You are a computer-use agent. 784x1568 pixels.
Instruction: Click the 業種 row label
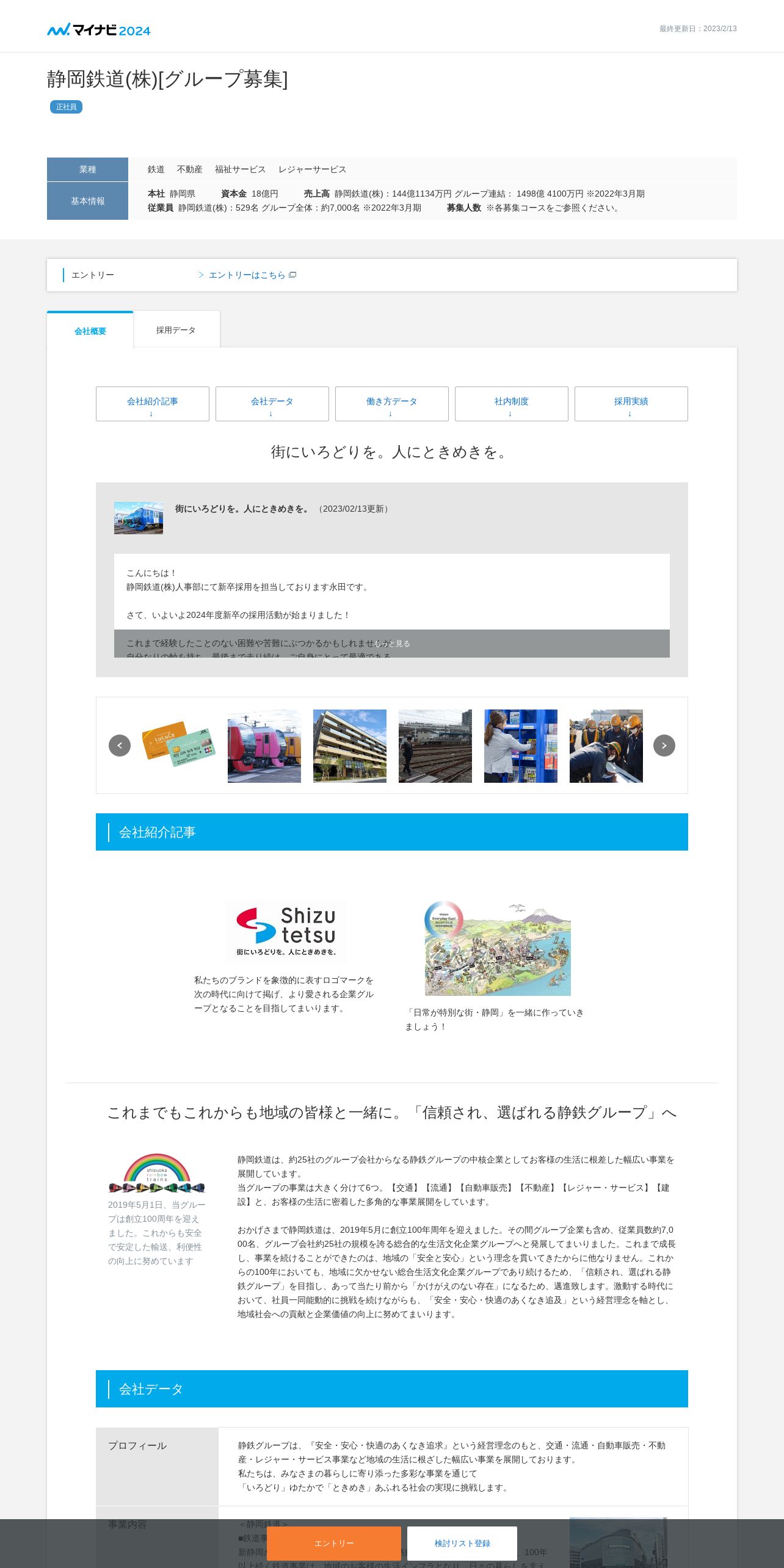[x=87, y=169]
